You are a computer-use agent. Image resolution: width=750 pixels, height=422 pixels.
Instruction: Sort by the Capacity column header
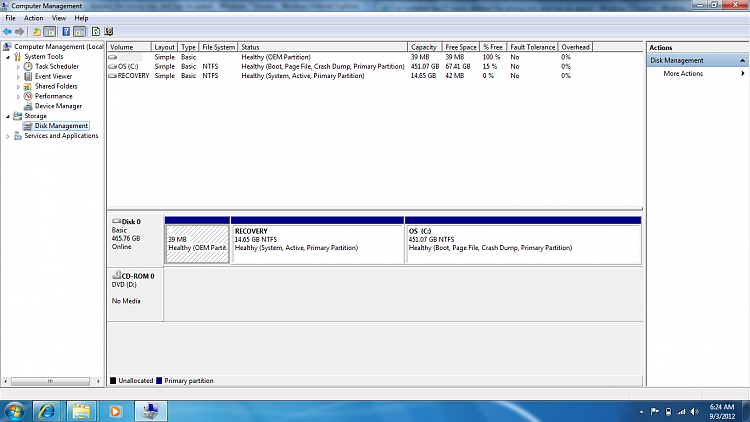click(425, 47)
